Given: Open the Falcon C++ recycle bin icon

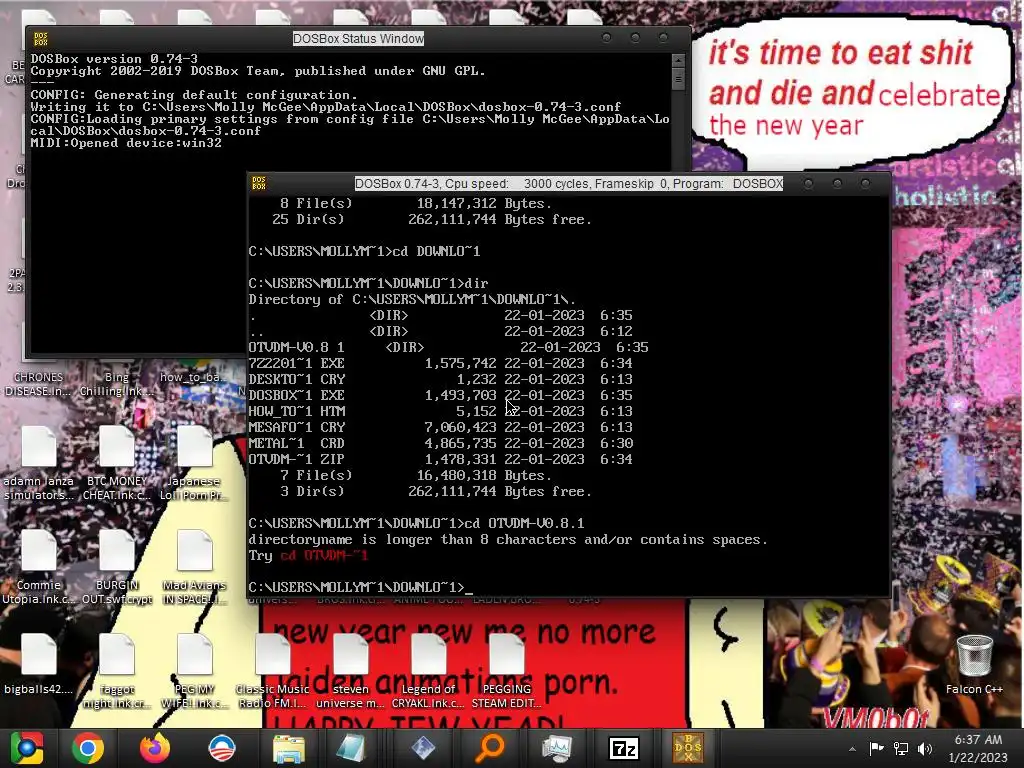Looking at the screenshot, I should pos(974,664).
